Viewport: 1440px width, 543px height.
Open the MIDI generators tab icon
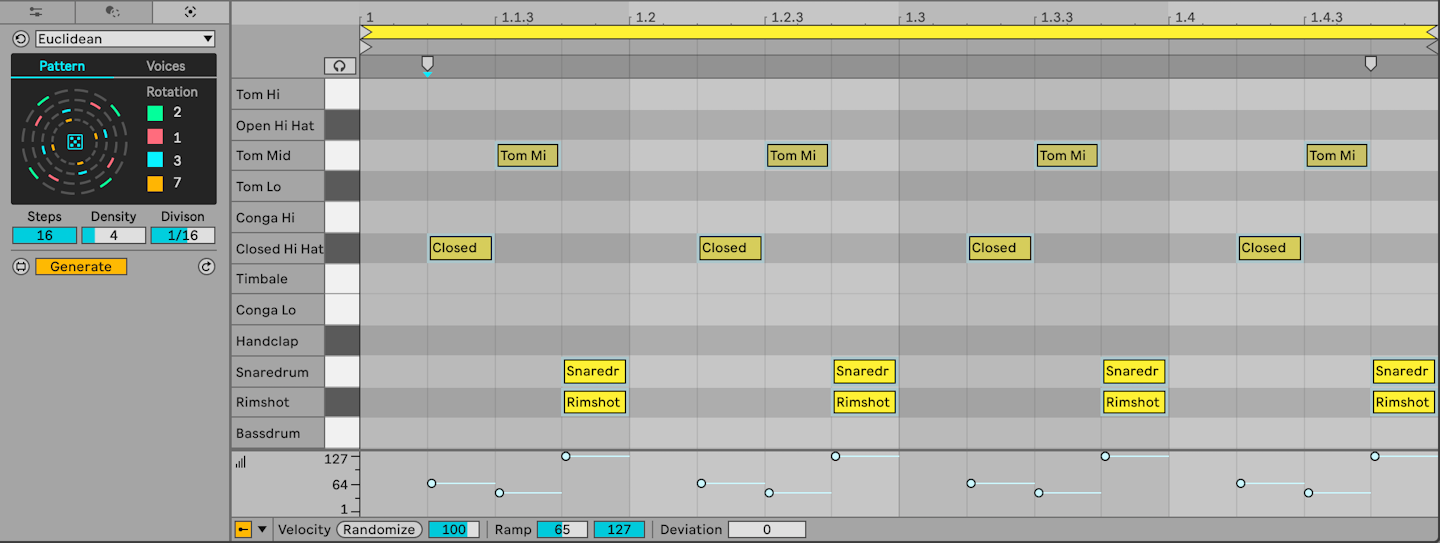(190, 12)
